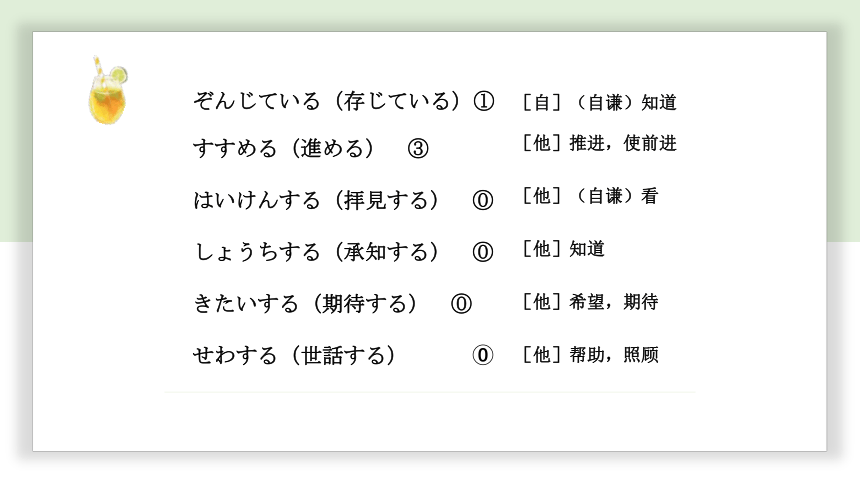Select the word せわする（世話する）
The image size is (860, 484).
tap(295, 354)
